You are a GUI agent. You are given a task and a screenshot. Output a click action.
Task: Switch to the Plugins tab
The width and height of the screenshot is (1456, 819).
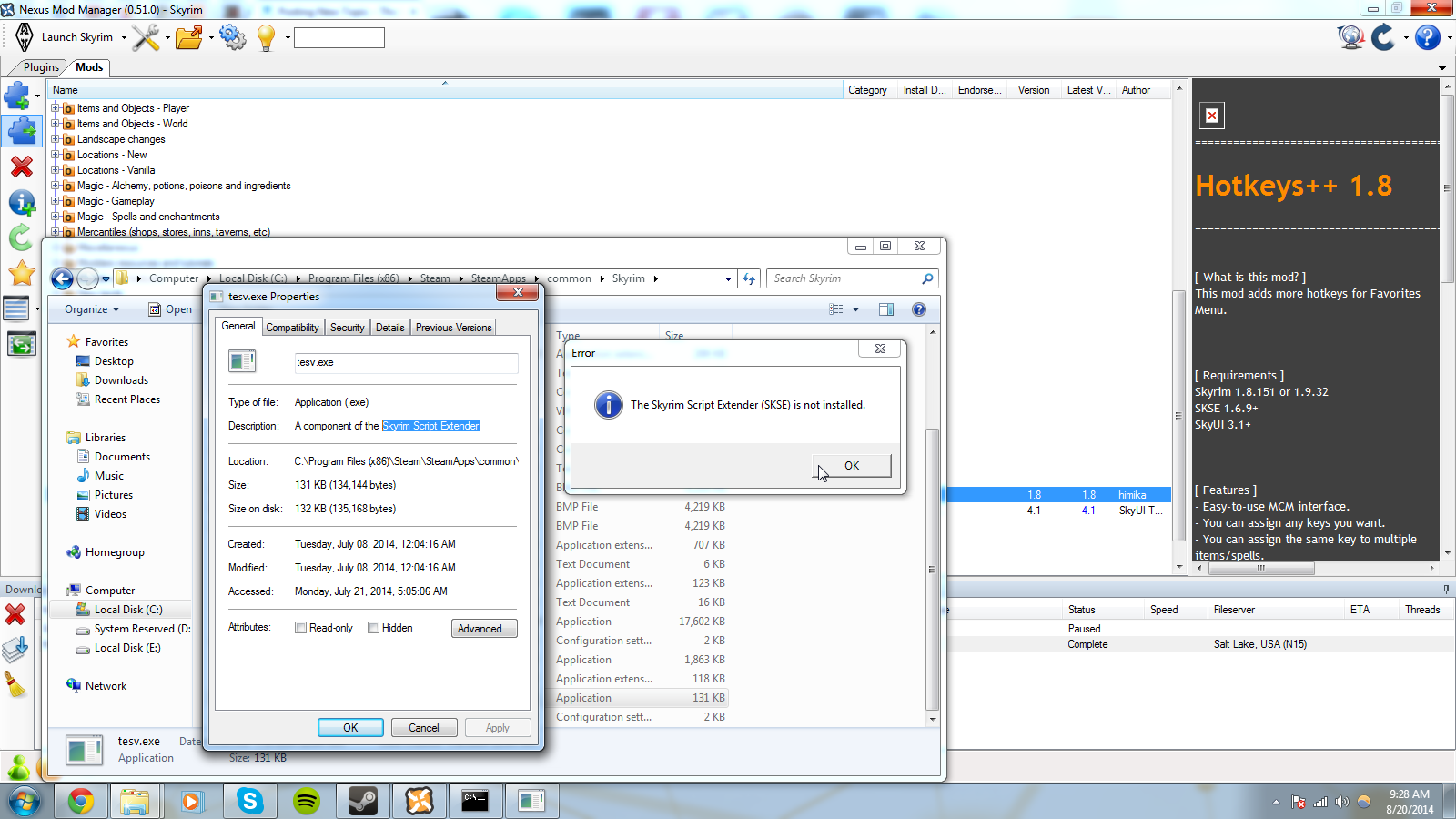[41, 67]
